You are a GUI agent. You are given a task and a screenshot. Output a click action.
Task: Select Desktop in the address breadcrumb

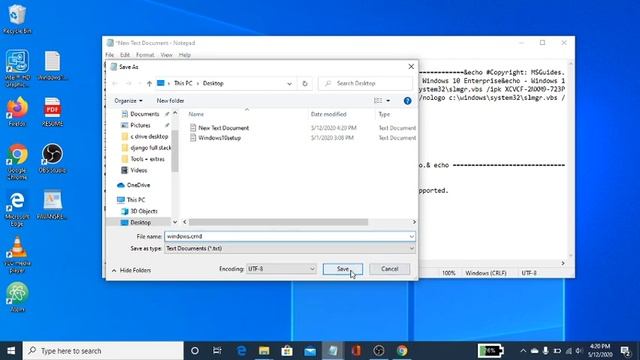tap(213, 83)
